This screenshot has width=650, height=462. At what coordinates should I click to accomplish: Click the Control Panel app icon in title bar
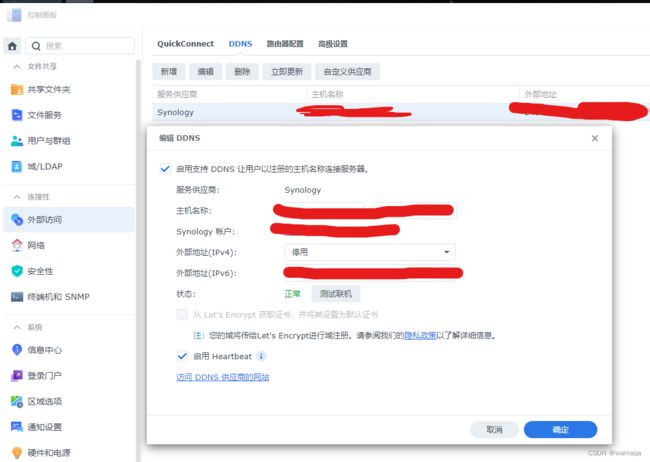tap(14, 15)
